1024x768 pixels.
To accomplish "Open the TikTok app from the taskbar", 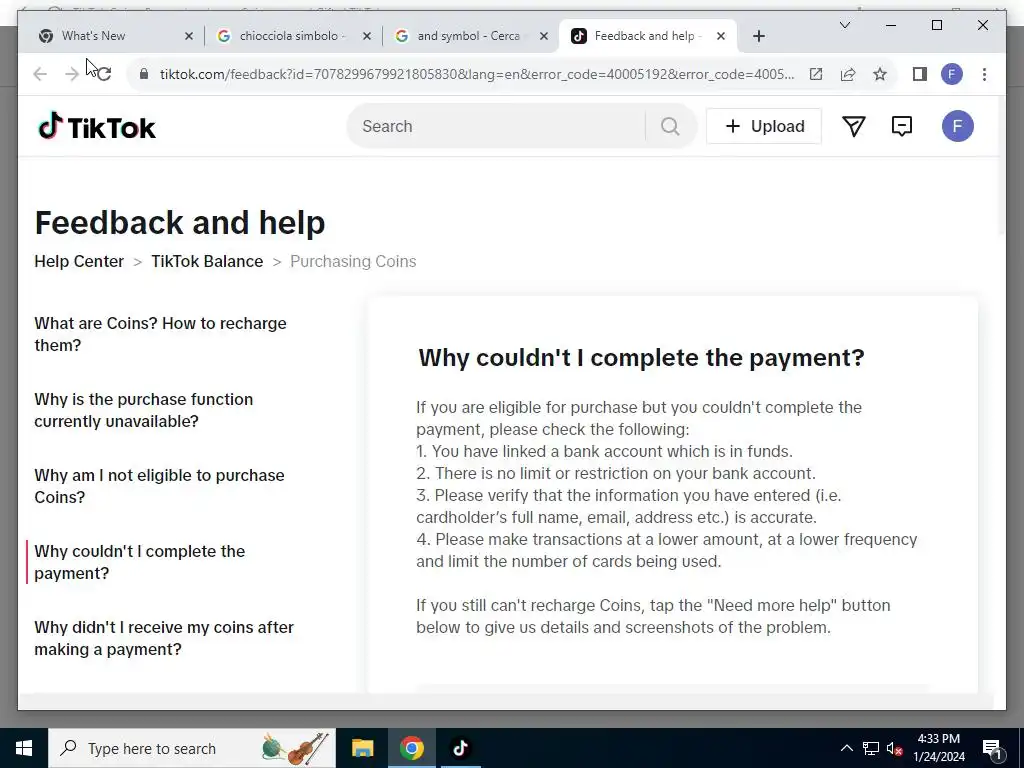I will coord(460,748).
